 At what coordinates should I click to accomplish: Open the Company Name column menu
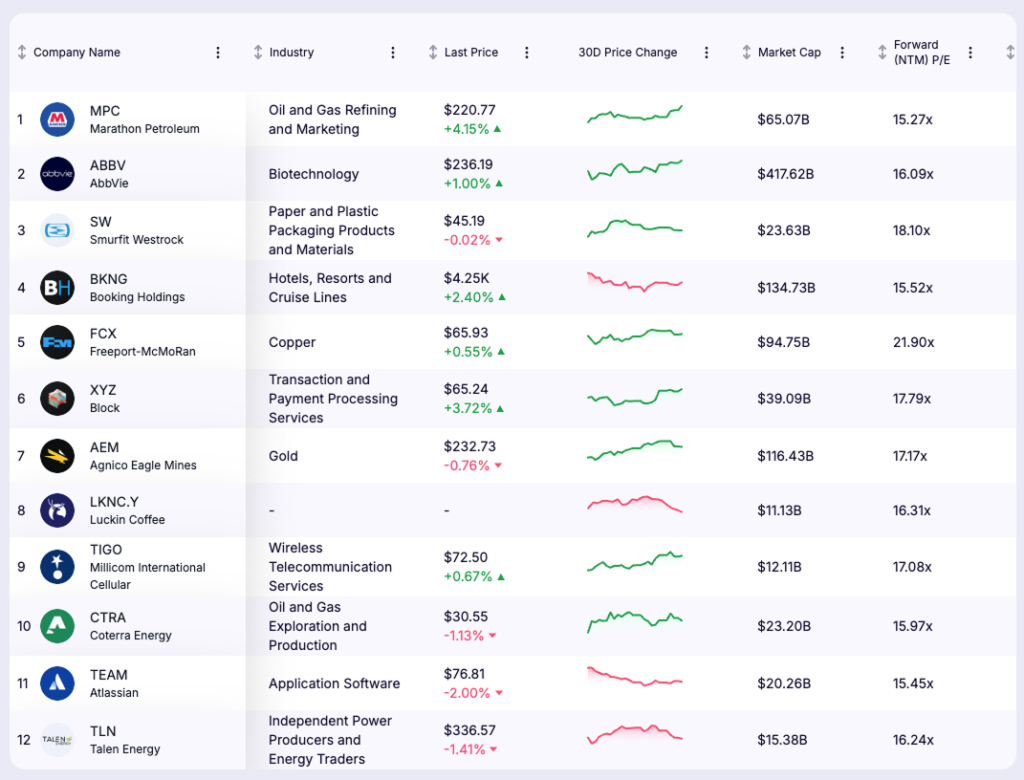[218, 52]
